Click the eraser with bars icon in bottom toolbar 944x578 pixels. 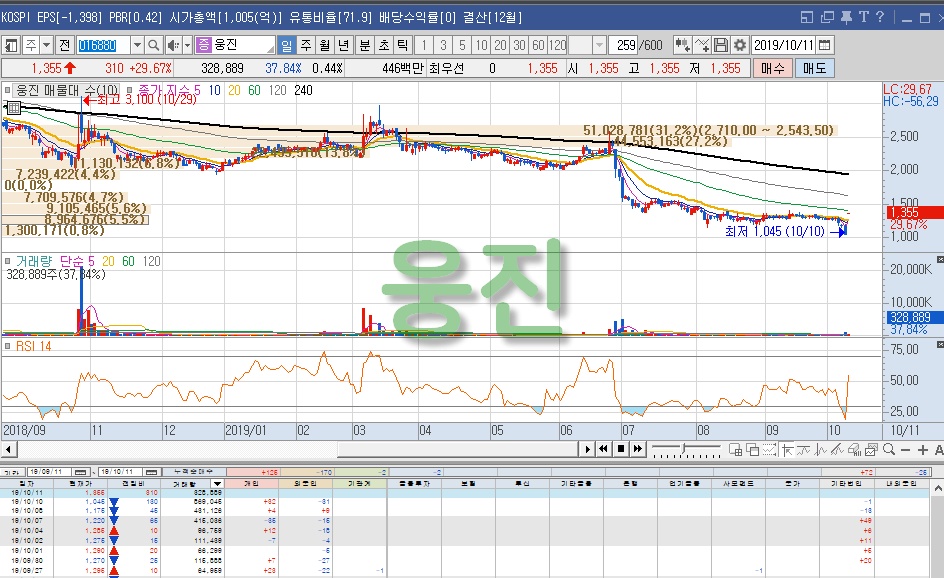coord(854,450)
